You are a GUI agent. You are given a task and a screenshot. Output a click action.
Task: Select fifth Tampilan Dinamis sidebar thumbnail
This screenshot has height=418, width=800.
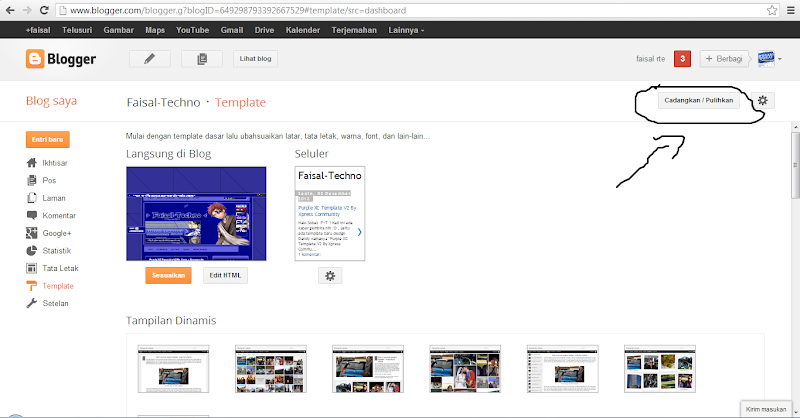click(x=563, y=369)
